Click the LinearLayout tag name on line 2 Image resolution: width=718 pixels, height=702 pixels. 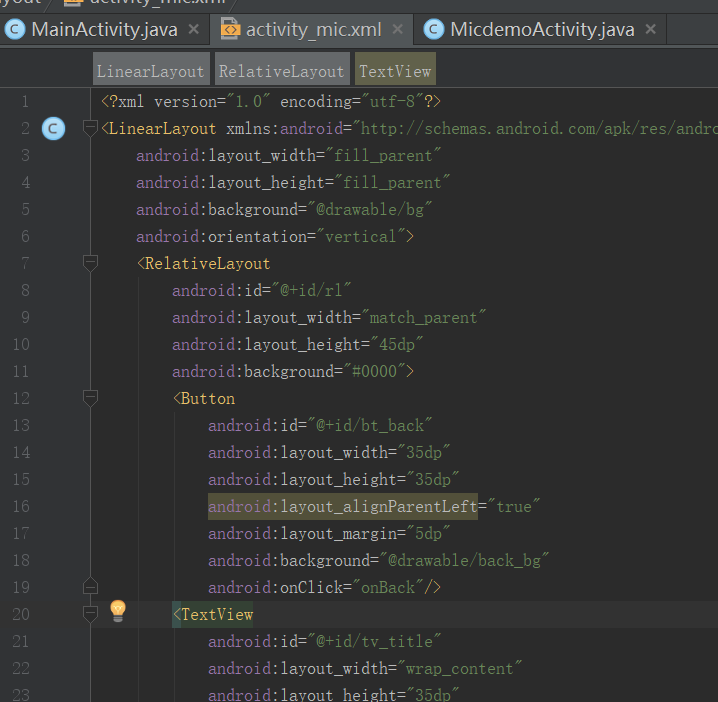point(163,129)
